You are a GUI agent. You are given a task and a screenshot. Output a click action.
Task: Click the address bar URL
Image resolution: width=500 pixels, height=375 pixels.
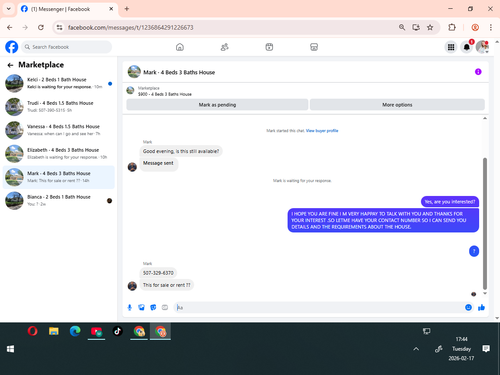coord(130,27)
